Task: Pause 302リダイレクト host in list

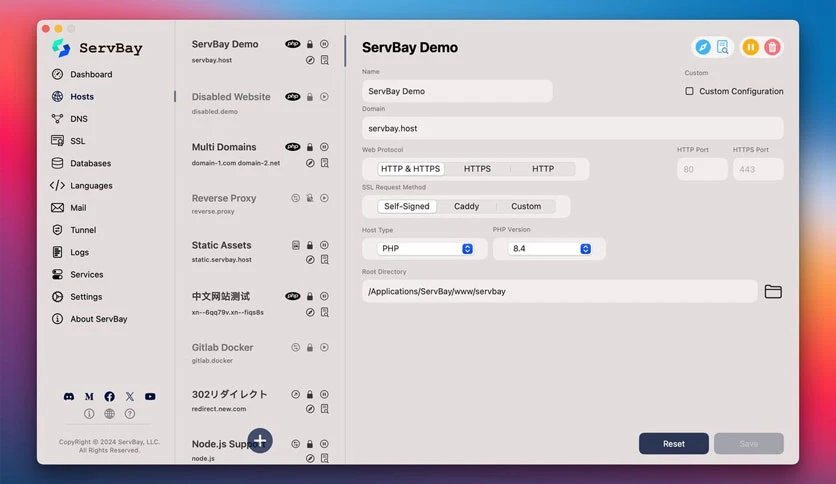Action: coord(324,394)
